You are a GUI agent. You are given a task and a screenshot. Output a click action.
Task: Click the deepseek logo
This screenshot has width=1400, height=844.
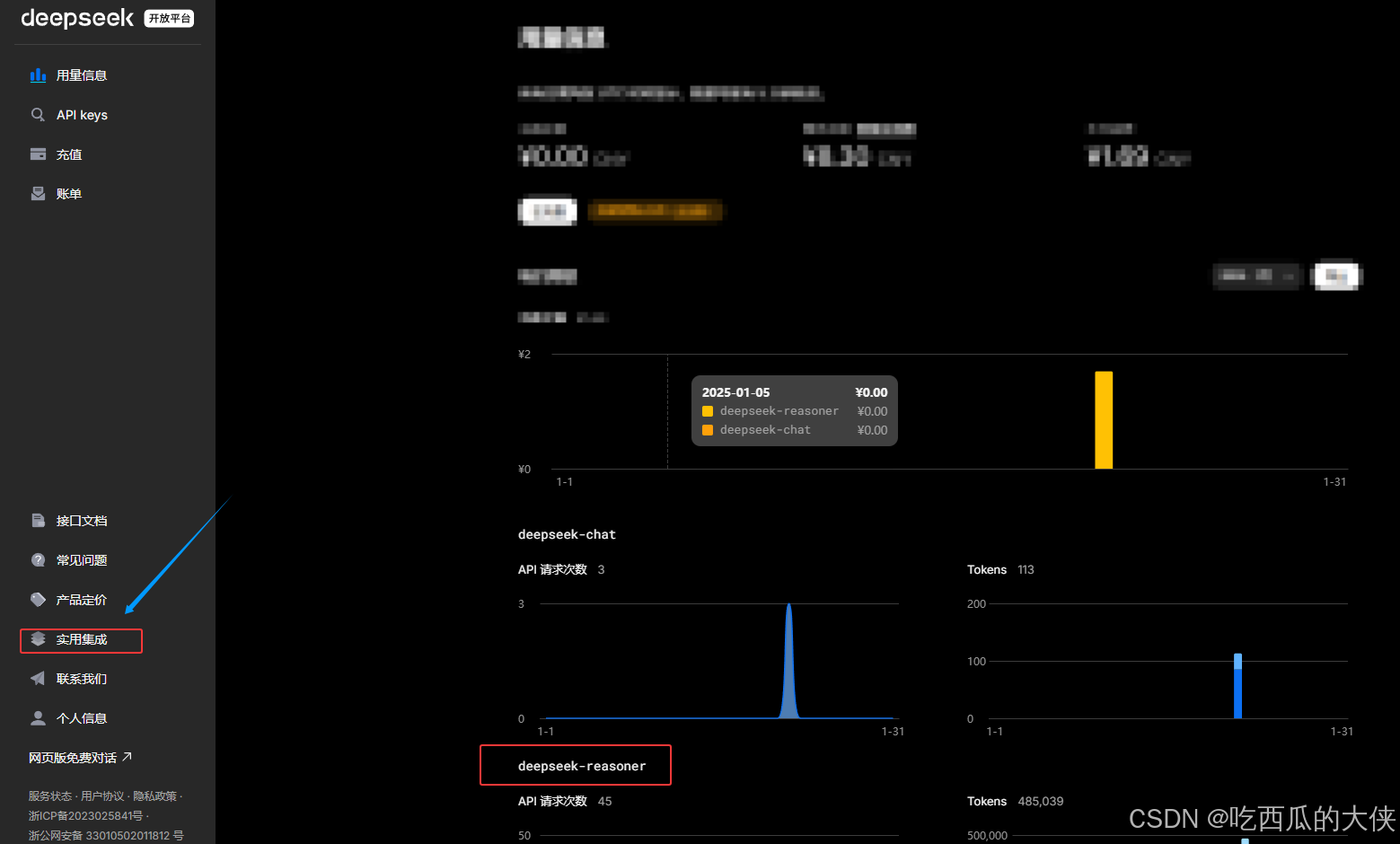[x=77, y=18]
